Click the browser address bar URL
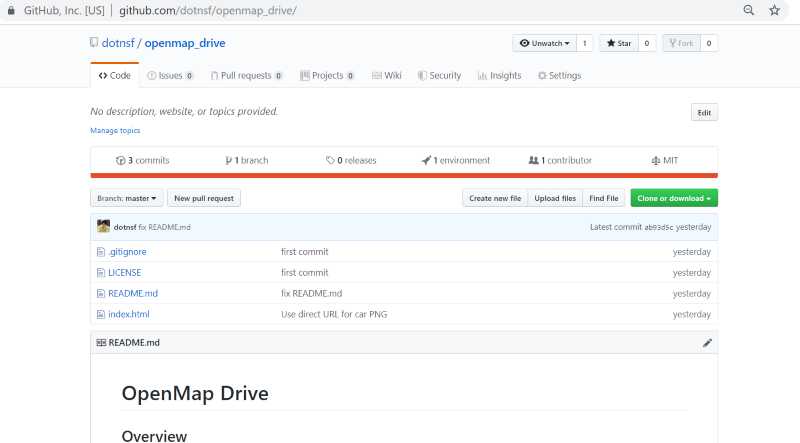The image size is (800, 443). click(x=208, y=10)
